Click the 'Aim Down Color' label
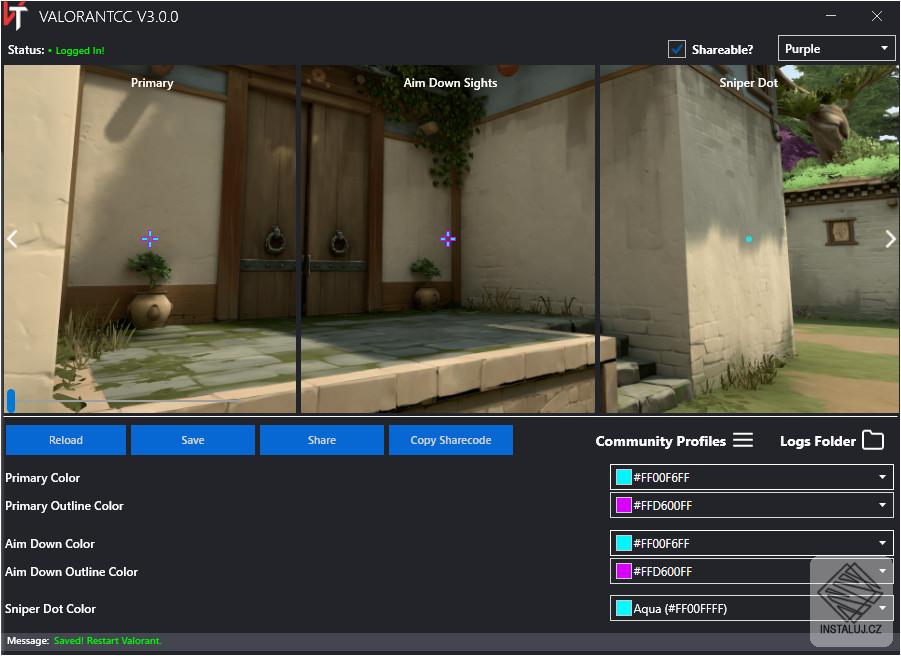Image resolution: width=901 pixels, height=656 pixels. [x=50, y=543]
